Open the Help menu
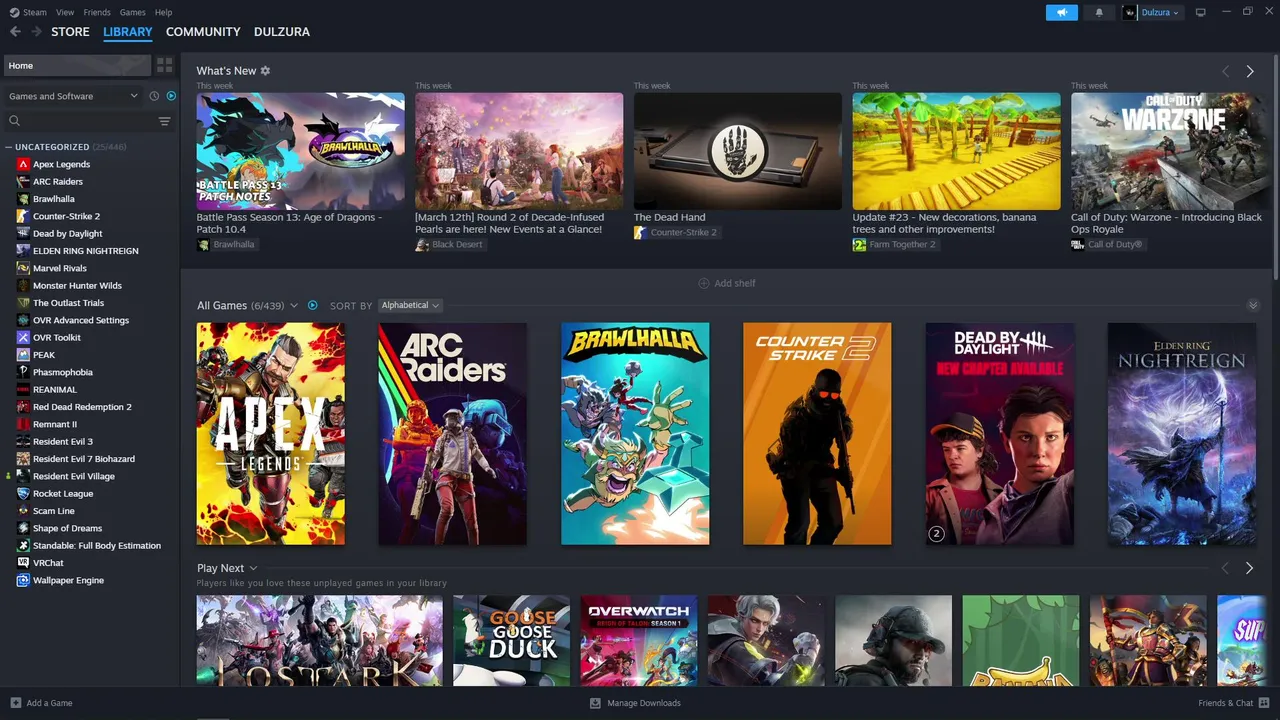1280x720 pixels. pyautogui.click(x=163, y=12)
